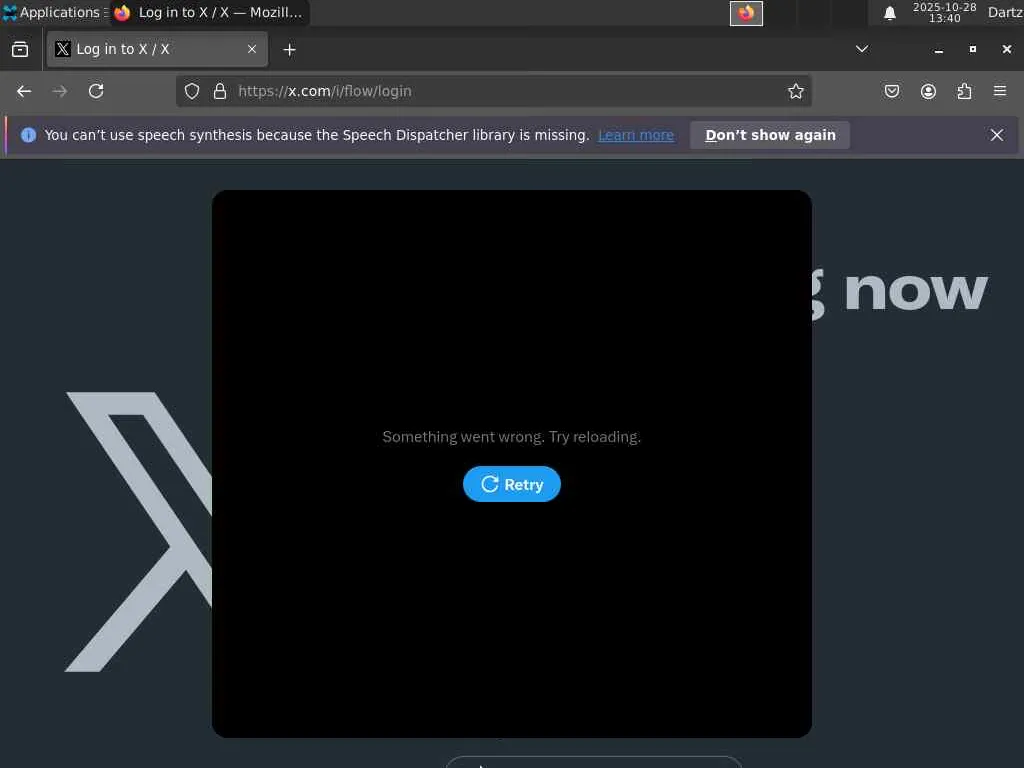Click the Firefox workspace thumbnail in panel
The height and width of the screenshot is (768, 1024).
coord(746,13)
